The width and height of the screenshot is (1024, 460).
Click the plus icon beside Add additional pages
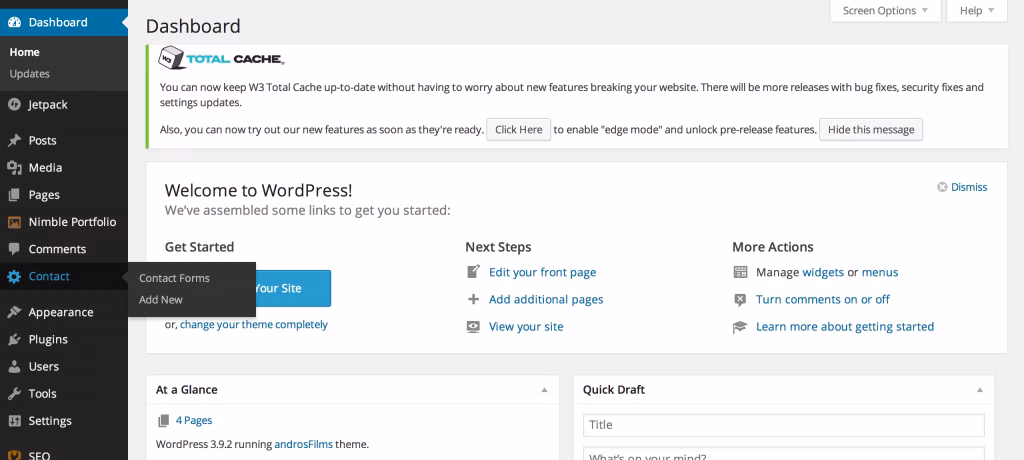(473, 299)
